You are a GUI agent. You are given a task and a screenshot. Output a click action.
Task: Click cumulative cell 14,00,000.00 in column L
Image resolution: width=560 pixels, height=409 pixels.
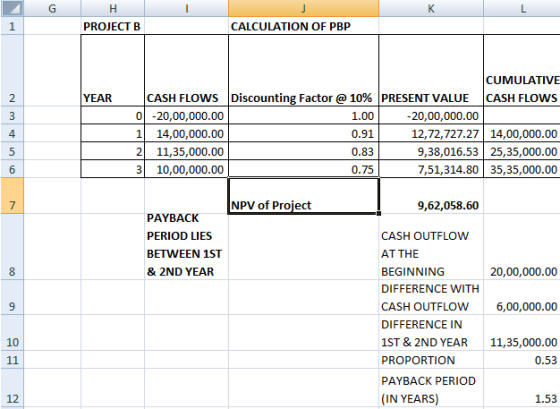pos(522,133)
